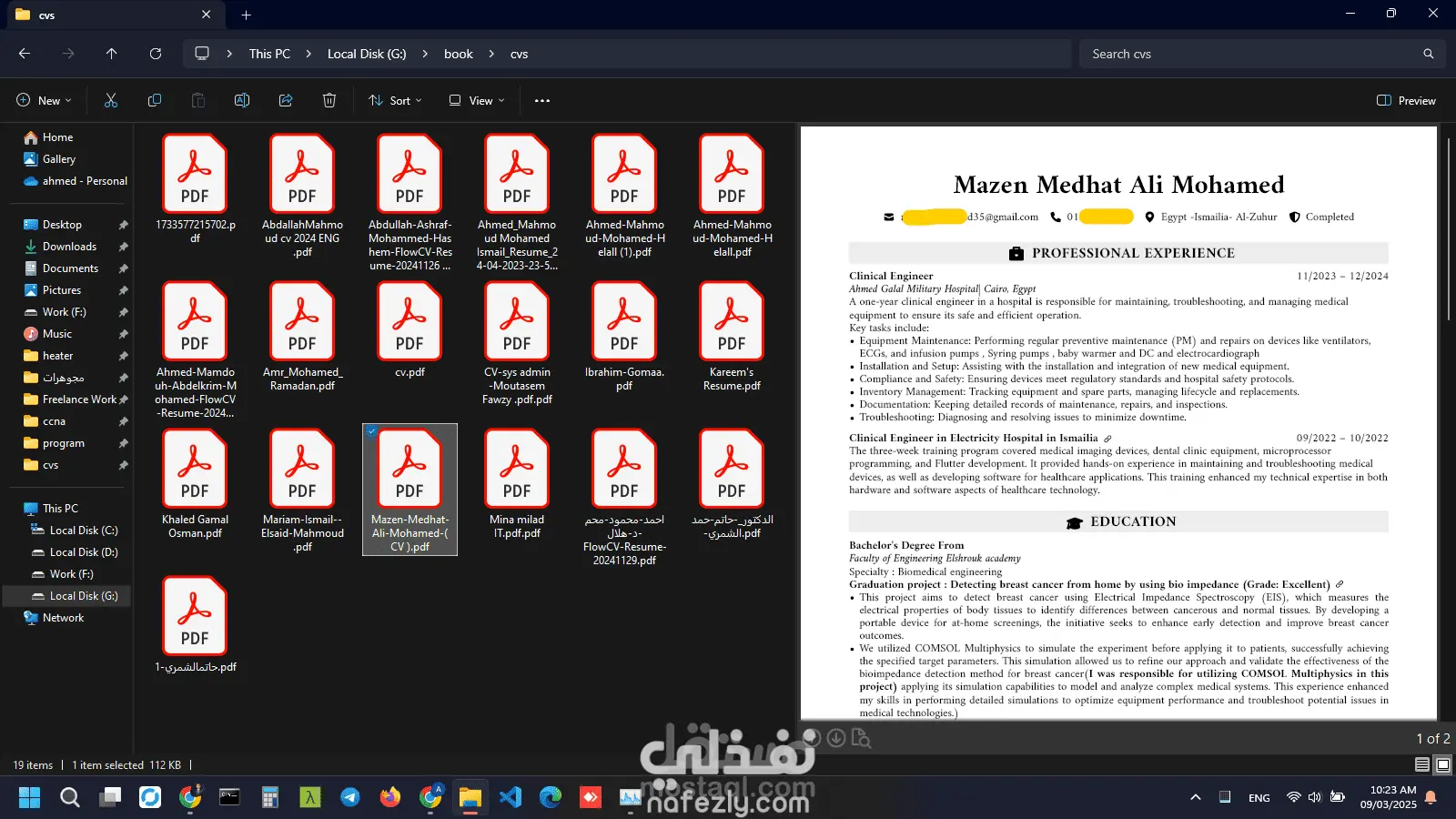Image resolution: width=1456 pixels, height=819 pixels.
Task: Select the 1733577215702.pdf file
Action: point(195,189)
